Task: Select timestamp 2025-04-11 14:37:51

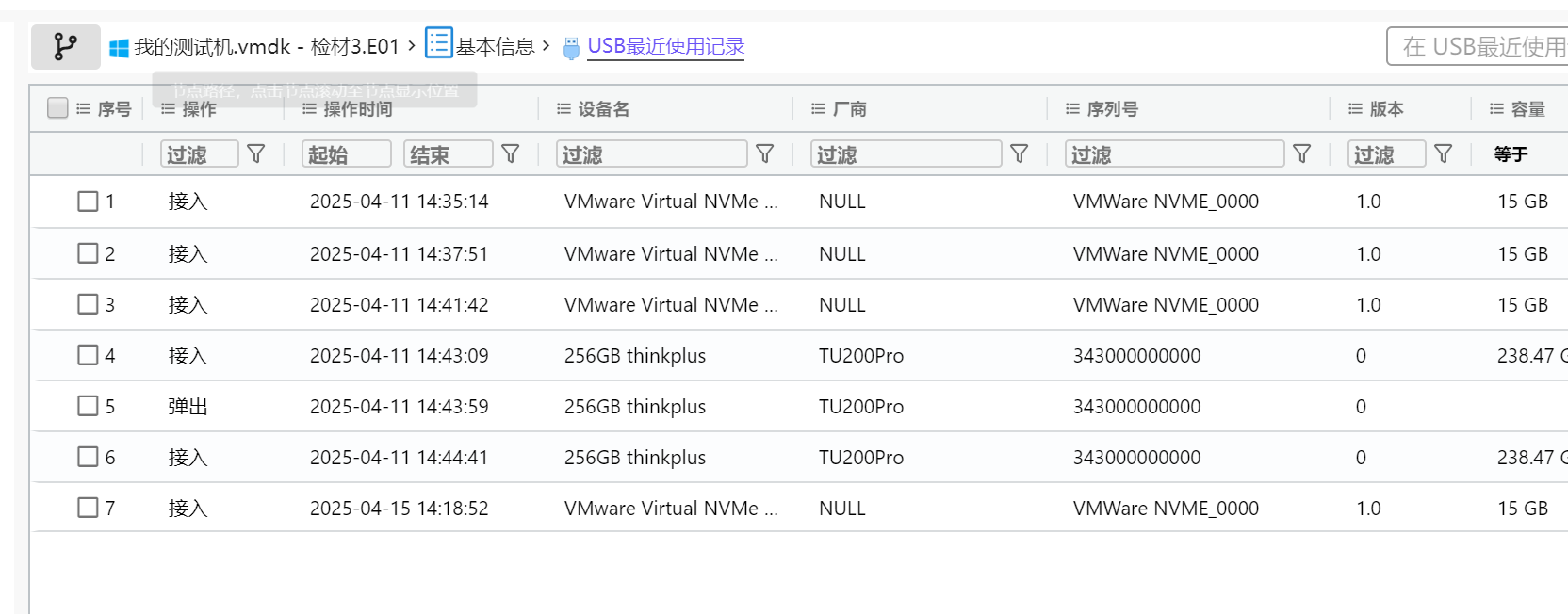Action: pyautogui.click(x=400, y=254)
